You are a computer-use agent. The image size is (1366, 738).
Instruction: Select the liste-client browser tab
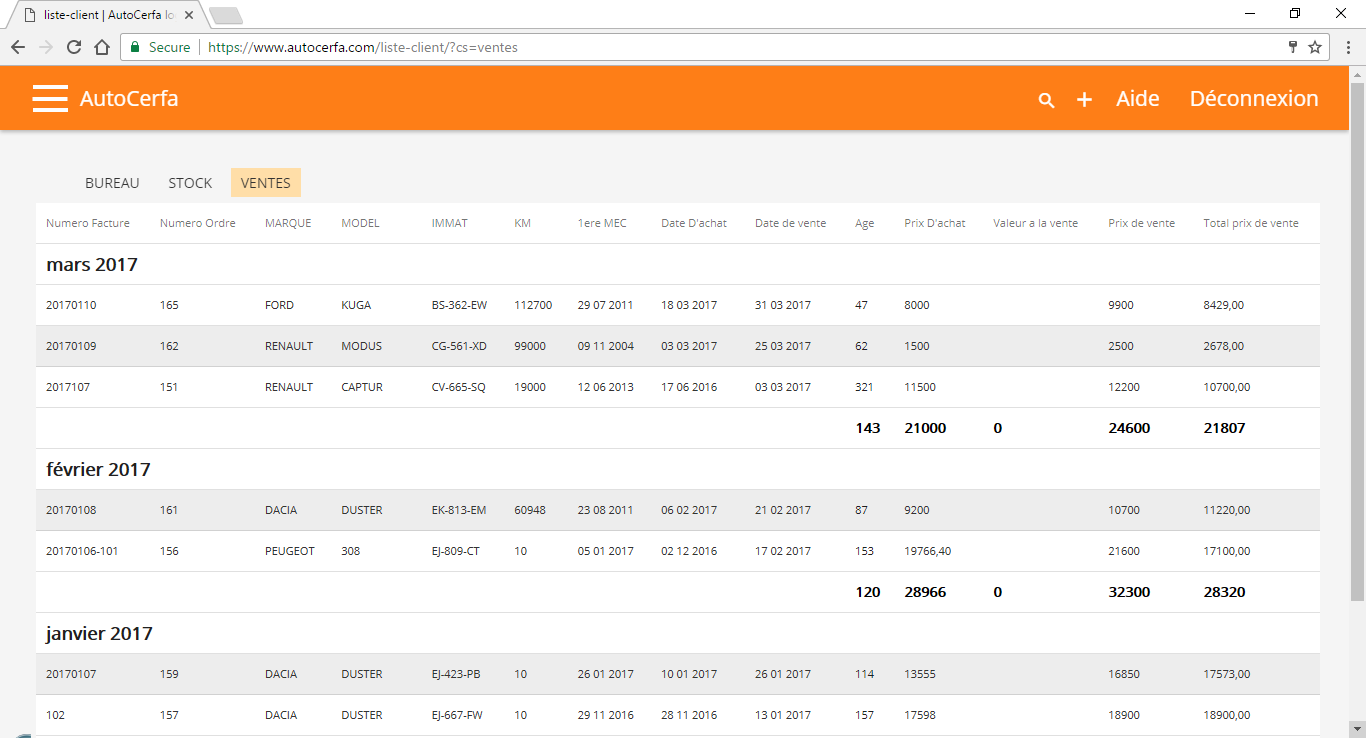point(108,15)
